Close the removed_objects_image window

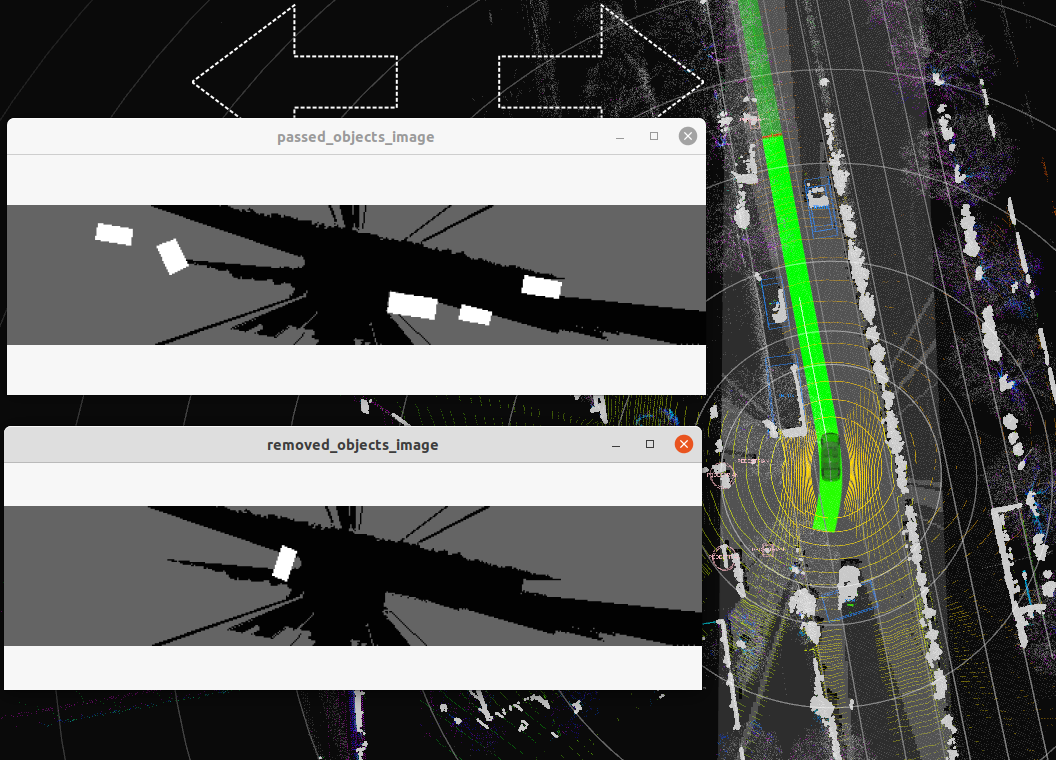(684, 443)
